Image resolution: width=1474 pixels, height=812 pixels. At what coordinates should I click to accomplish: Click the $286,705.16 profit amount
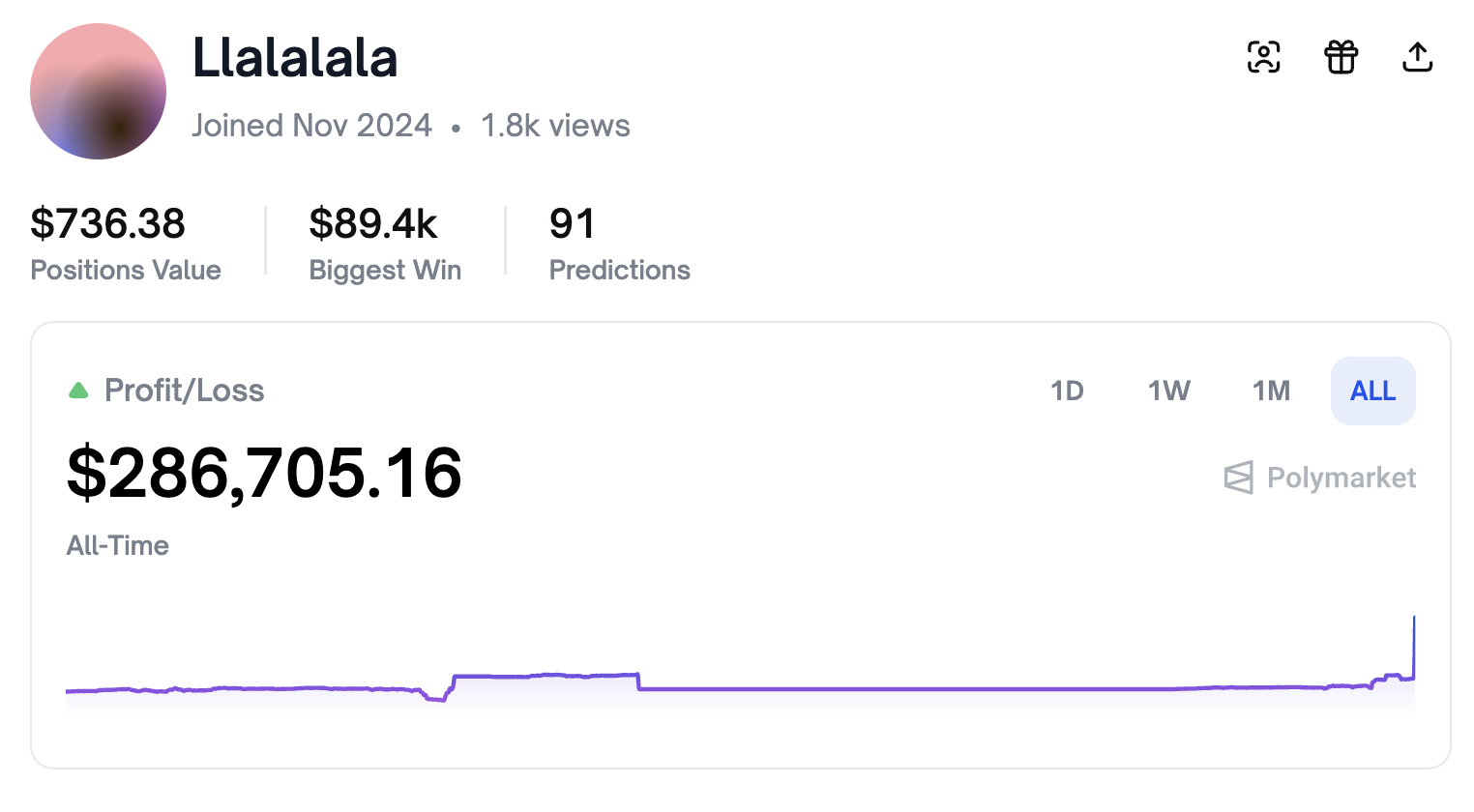coord(264,474)
